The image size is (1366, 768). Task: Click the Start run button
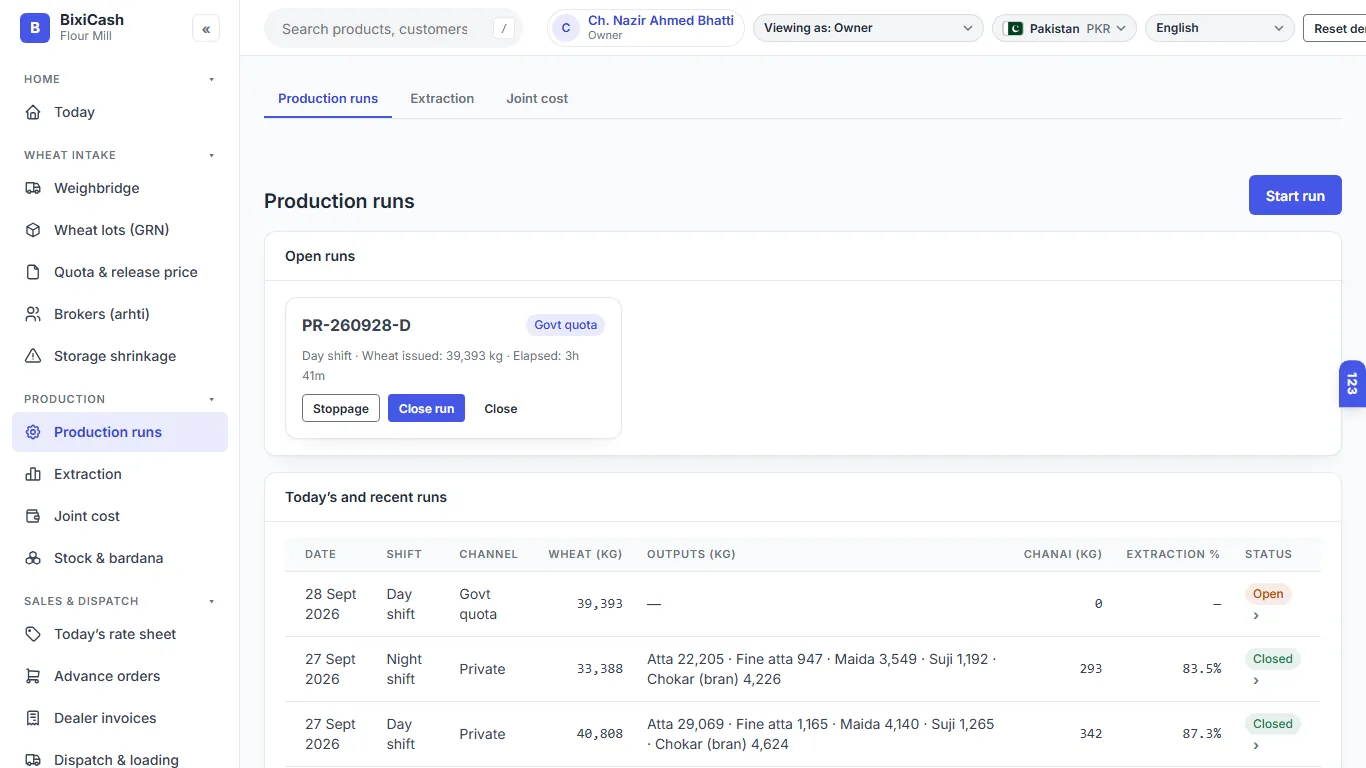1295,196
